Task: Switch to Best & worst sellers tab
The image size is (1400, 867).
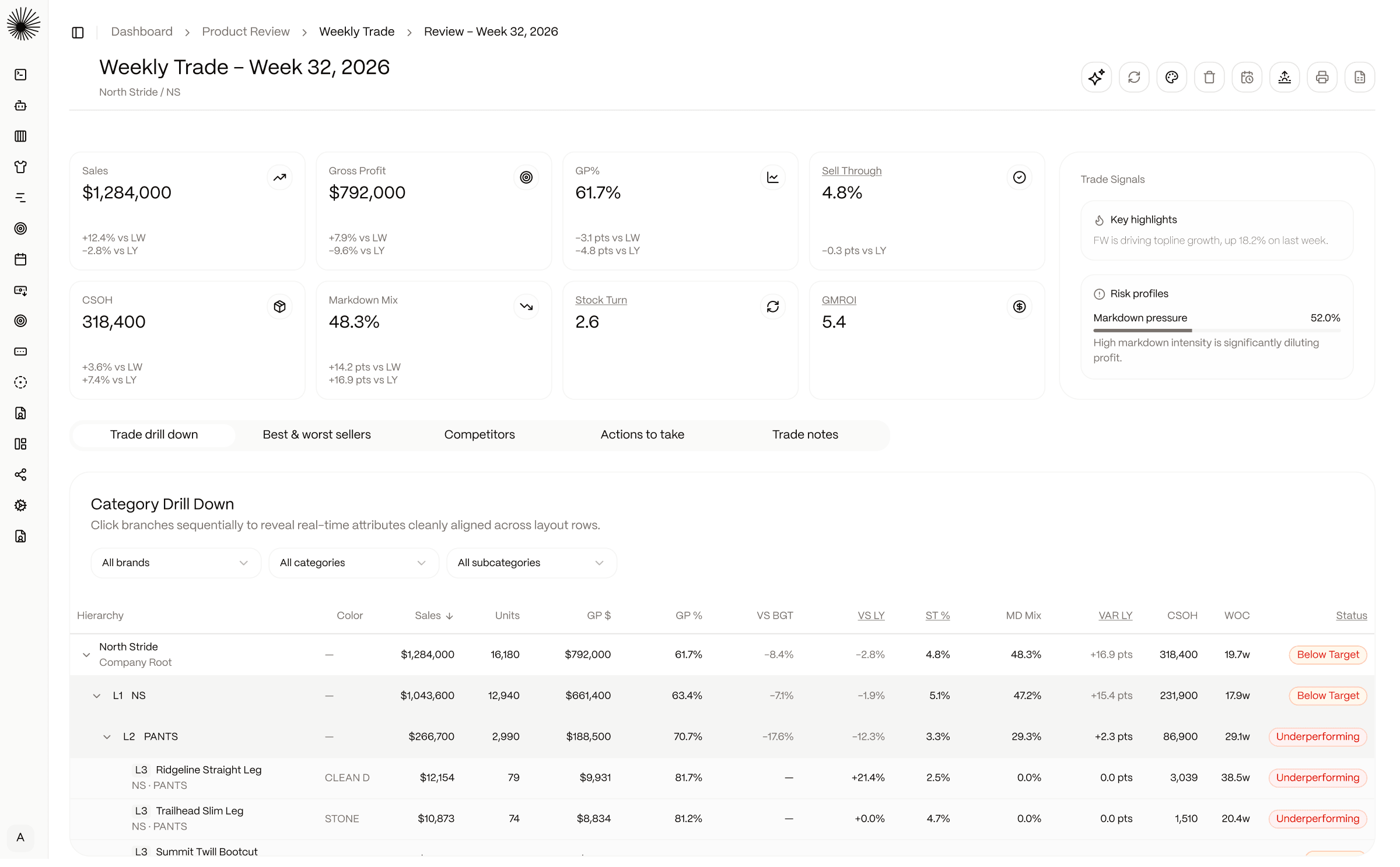Action: (317, 435)
